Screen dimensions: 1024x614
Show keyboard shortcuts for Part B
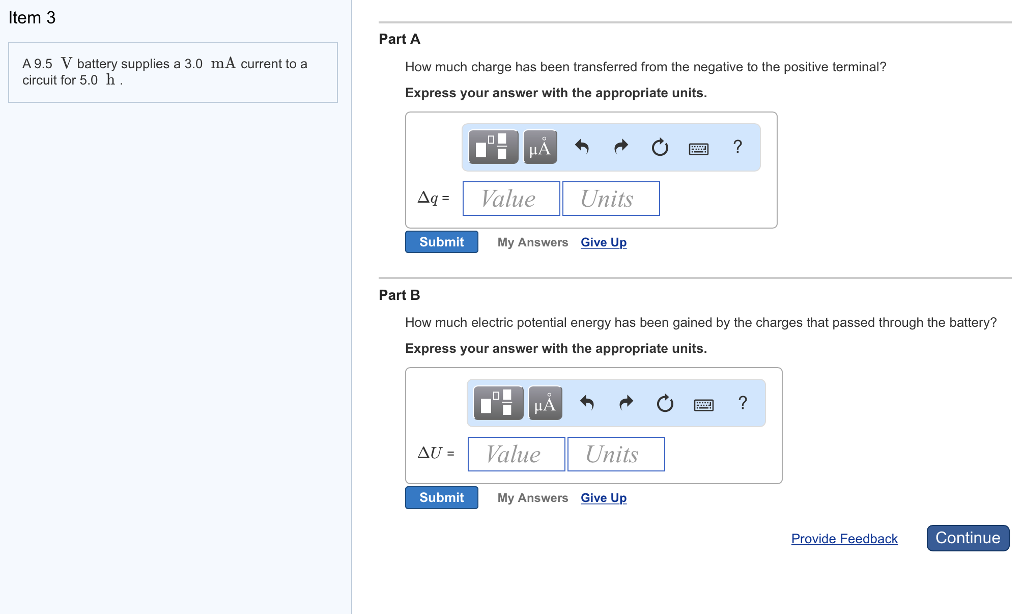pos(704,404)
